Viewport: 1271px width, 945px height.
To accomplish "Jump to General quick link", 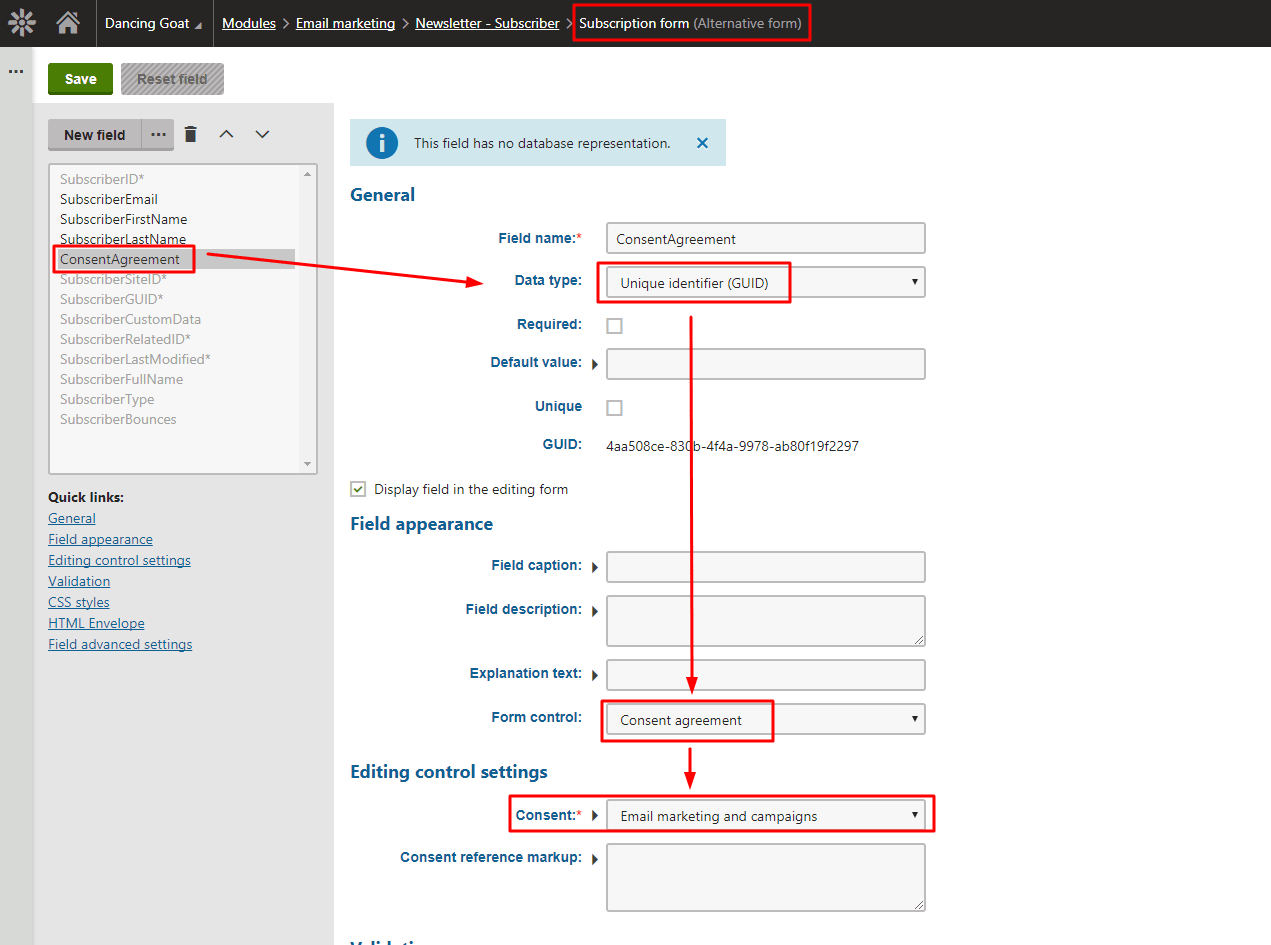I will click(72, 518).
